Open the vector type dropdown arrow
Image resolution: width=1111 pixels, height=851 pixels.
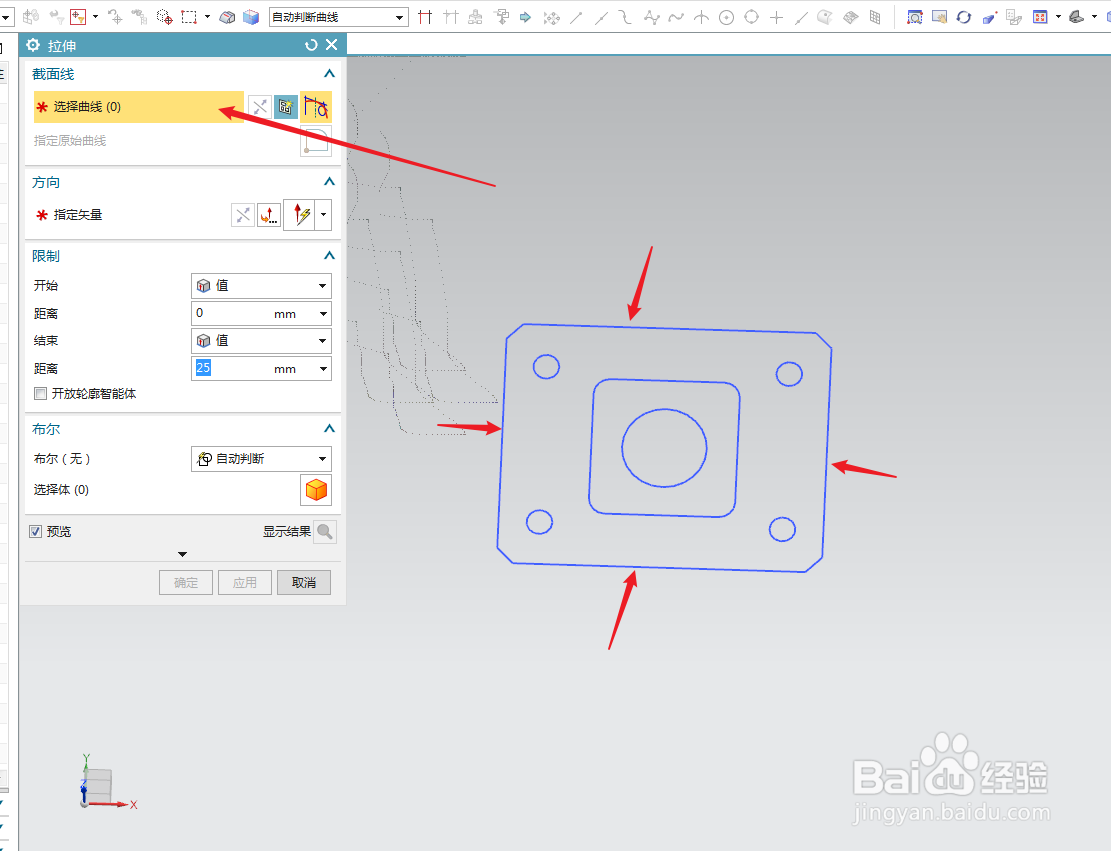(x=324, y=215)
